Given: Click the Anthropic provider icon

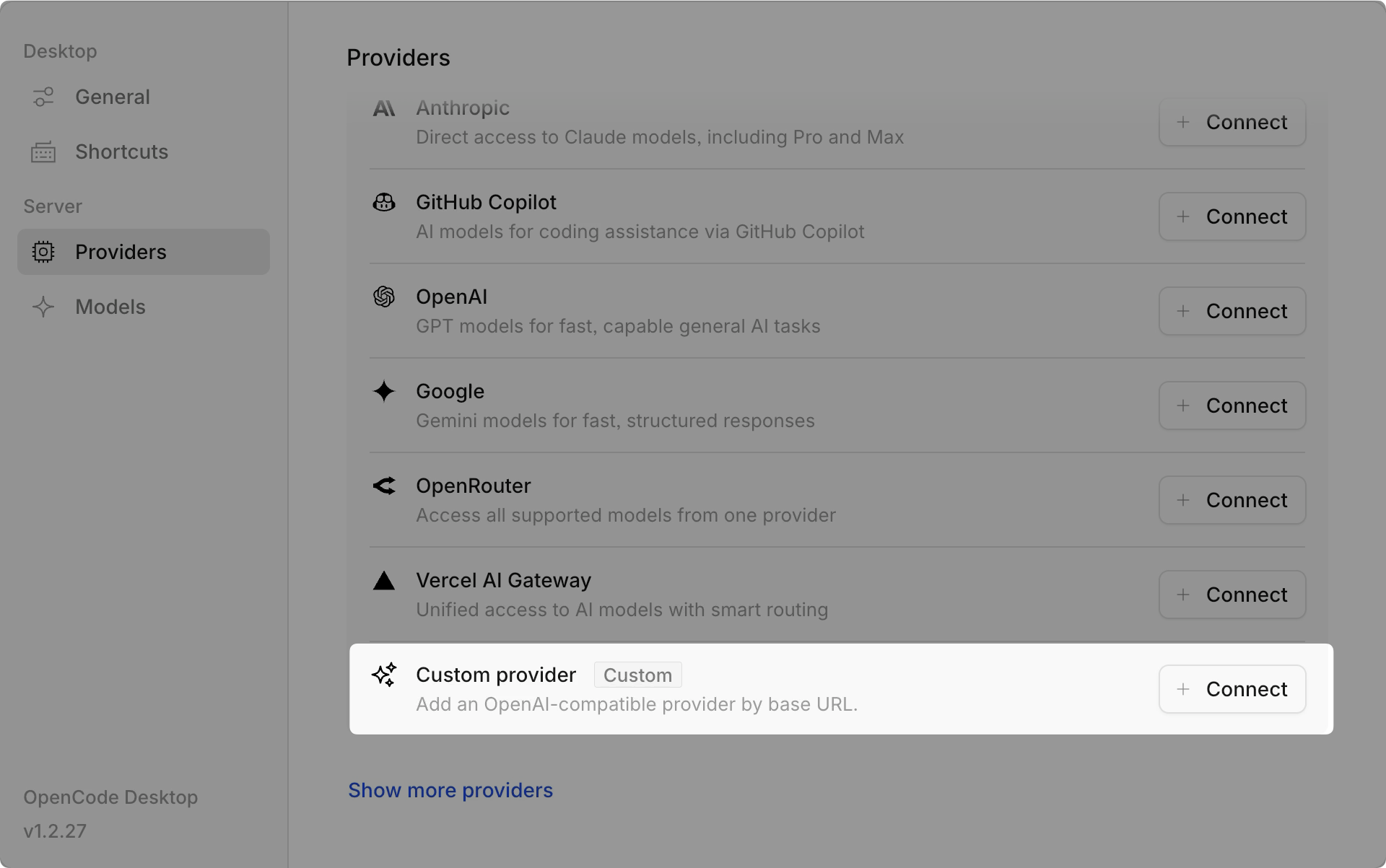Looking at the screenshot, I should click(383, 109).
